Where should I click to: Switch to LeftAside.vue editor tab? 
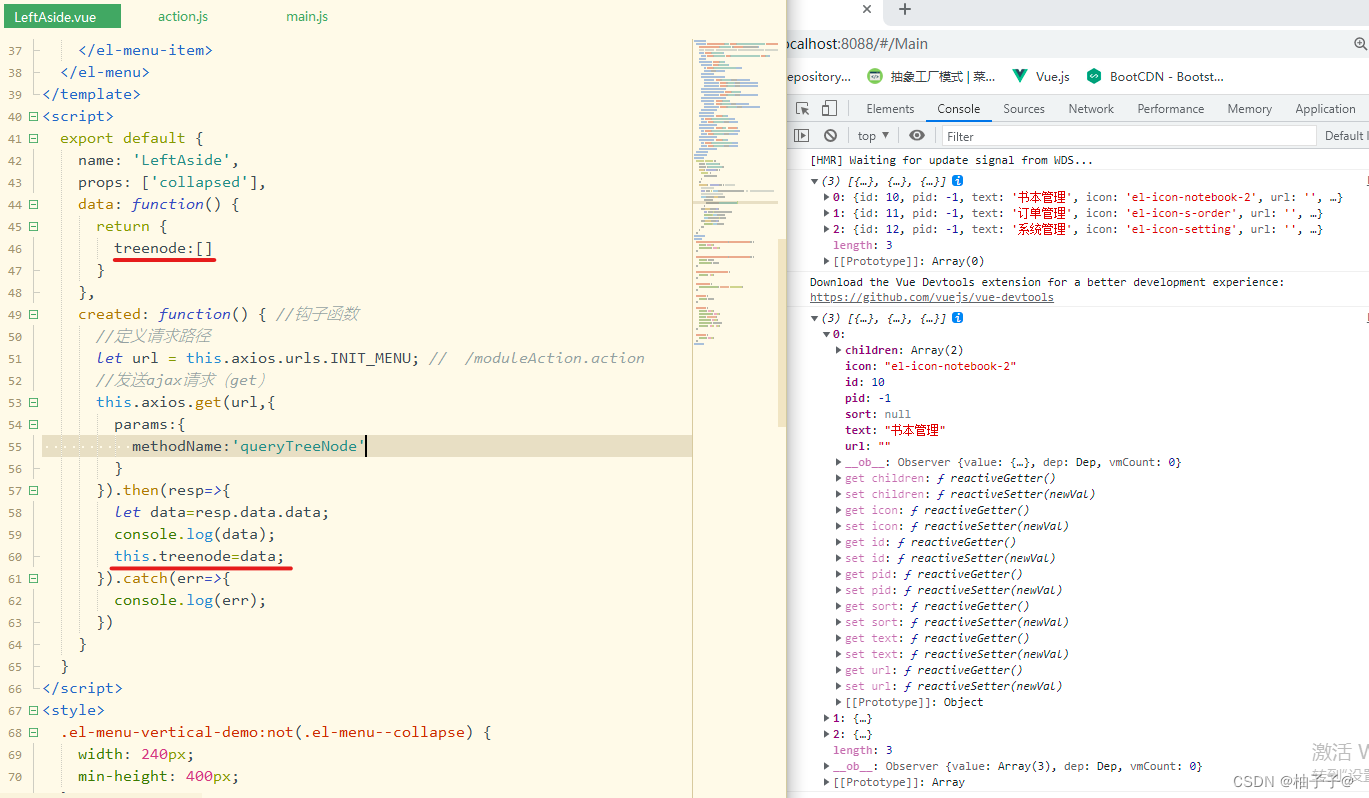click(x=61, y=16)
